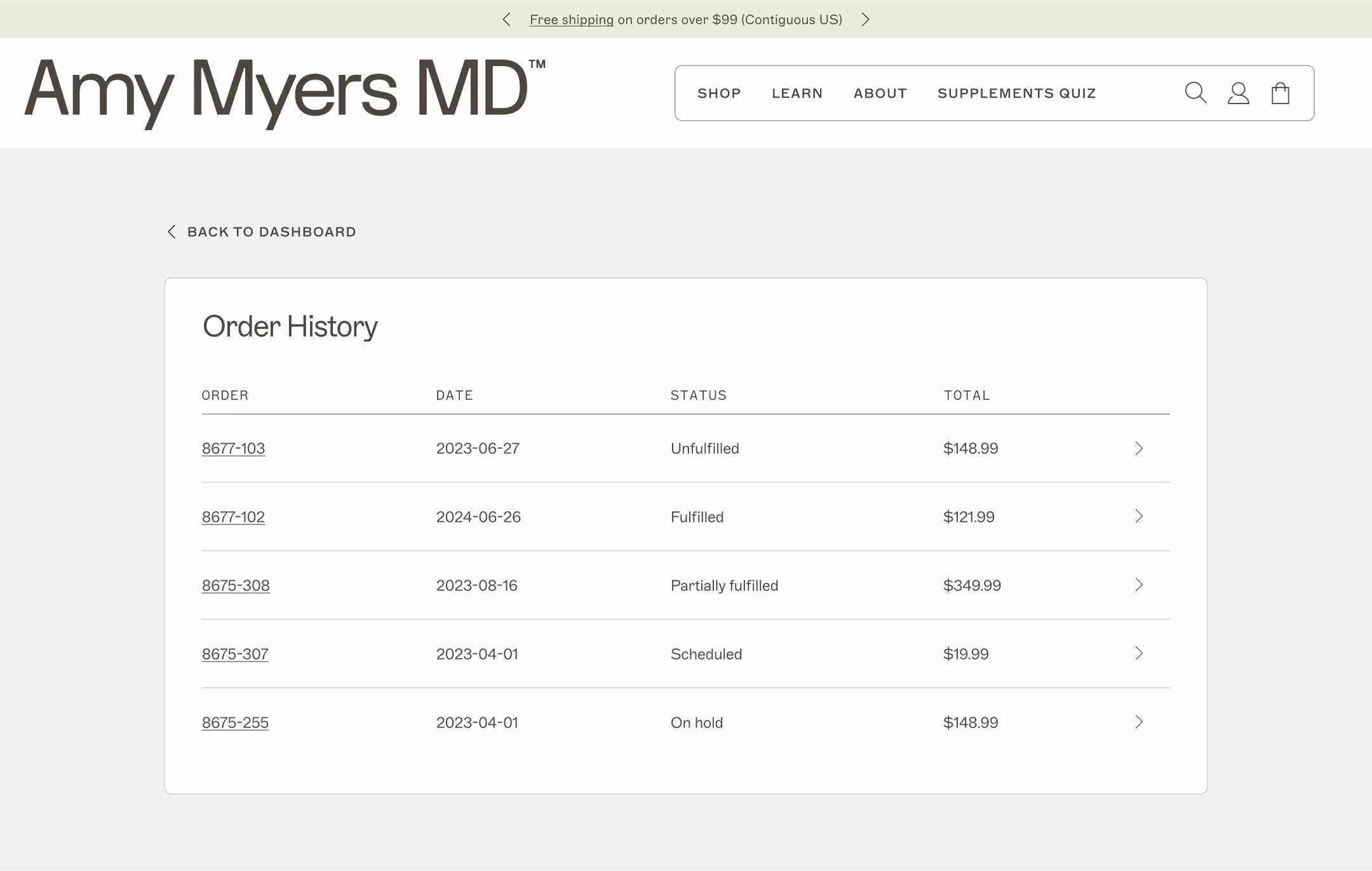The image size is (1372, 871).
Task: Open order 8675-308 link
Action: click(x=236, y=586)
